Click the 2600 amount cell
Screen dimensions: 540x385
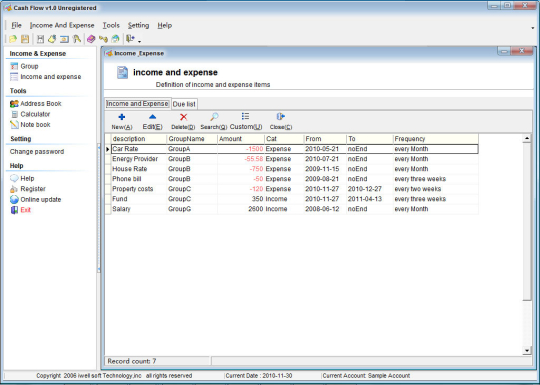(x=241, y=209)
